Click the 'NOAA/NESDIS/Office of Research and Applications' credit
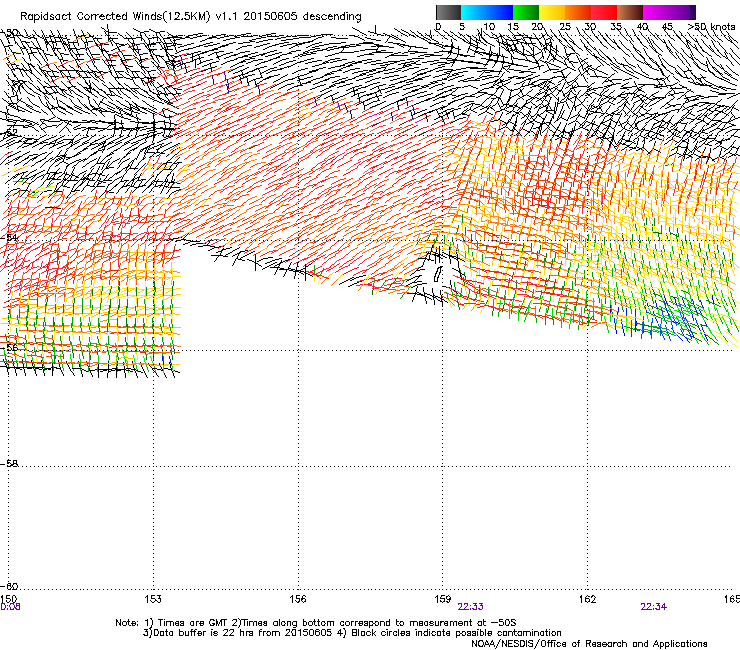Screen dimensions: 740x650 tap(589, 644)
